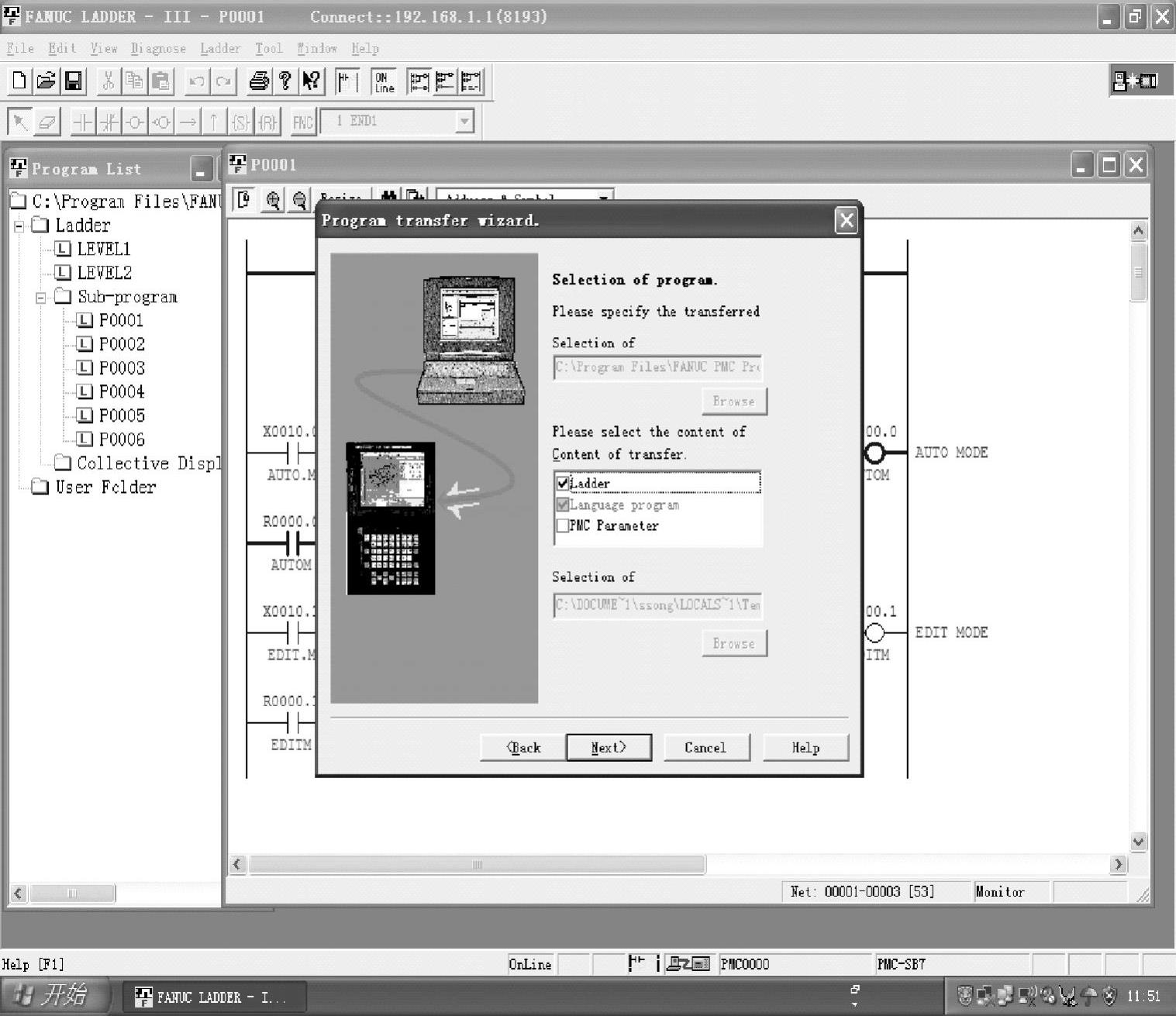Viewport: 1176px width, 1016px height.
Task: Toggle the Language program checkbox
Action: point(563,505)
